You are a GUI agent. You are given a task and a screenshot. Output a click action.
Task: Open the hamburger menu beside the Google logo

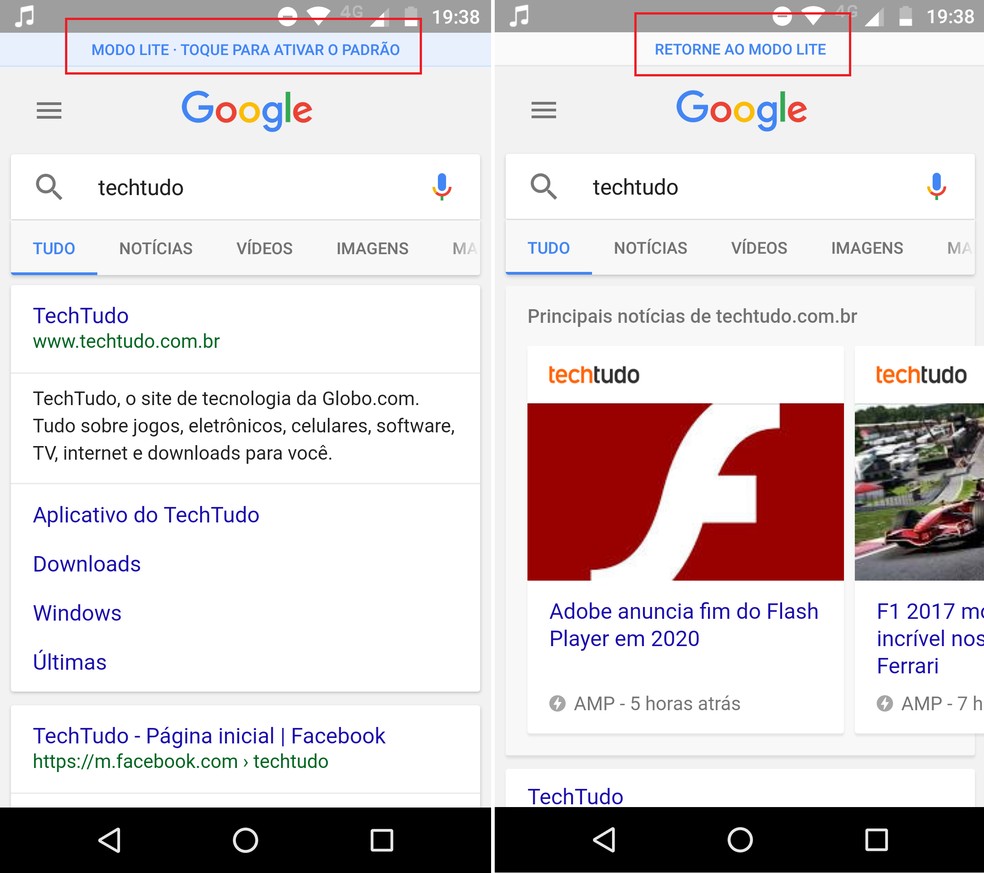[x=48, y=110]
